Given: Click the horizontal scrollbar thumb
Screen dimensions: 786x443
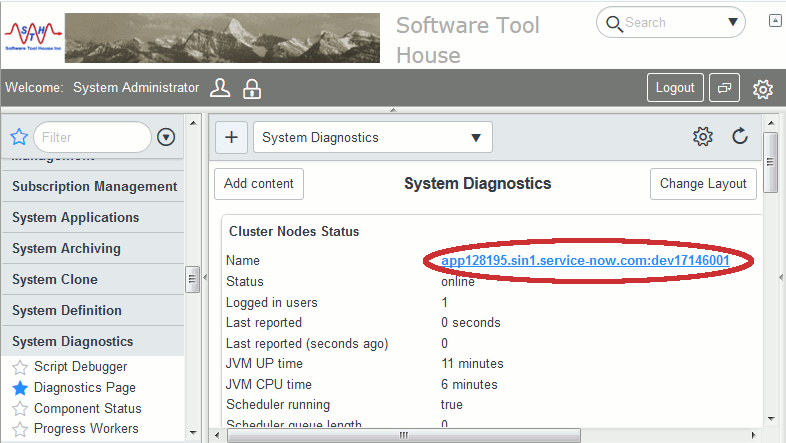Looking at the screenshot, I should coord(404,435).
